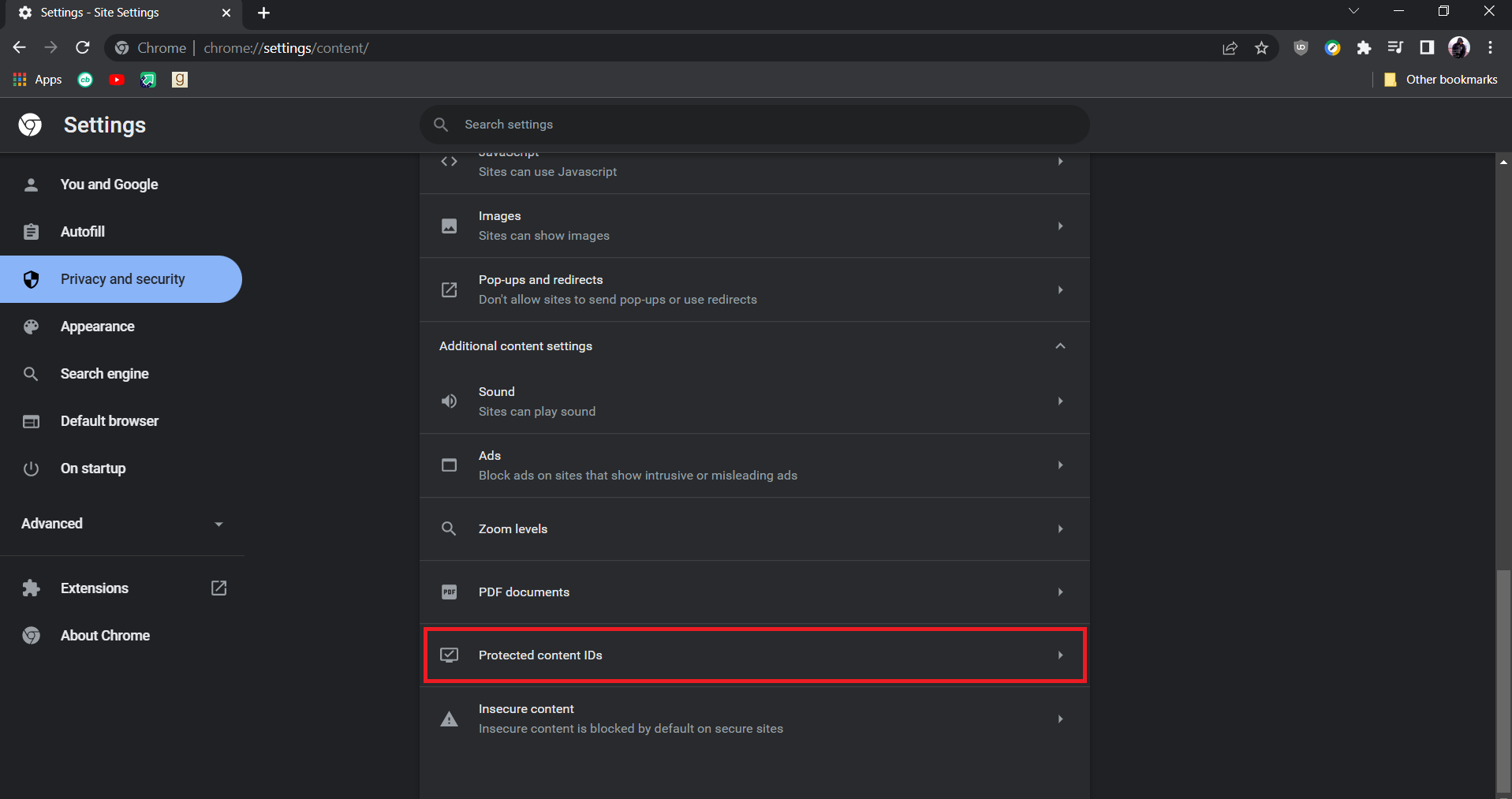Collapse Additional content settings
This screenshot has height=799, width=1512.
coord(755,346)
